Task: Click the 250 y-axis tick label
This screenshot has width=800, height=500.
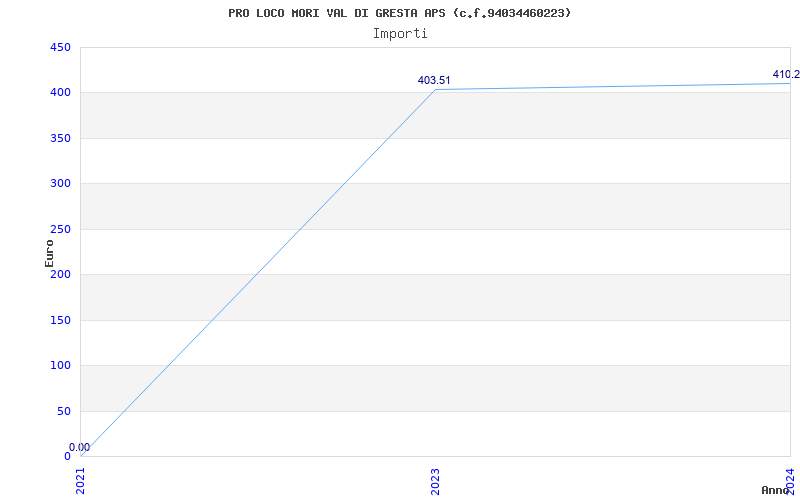Action: [60, 229]
